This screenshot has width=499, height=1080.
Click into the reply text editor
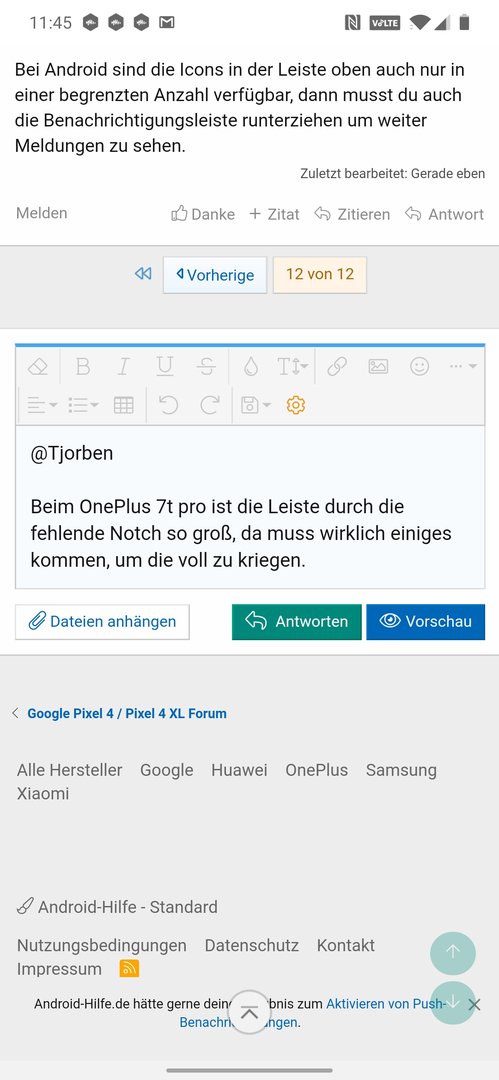tap(250, 507)
